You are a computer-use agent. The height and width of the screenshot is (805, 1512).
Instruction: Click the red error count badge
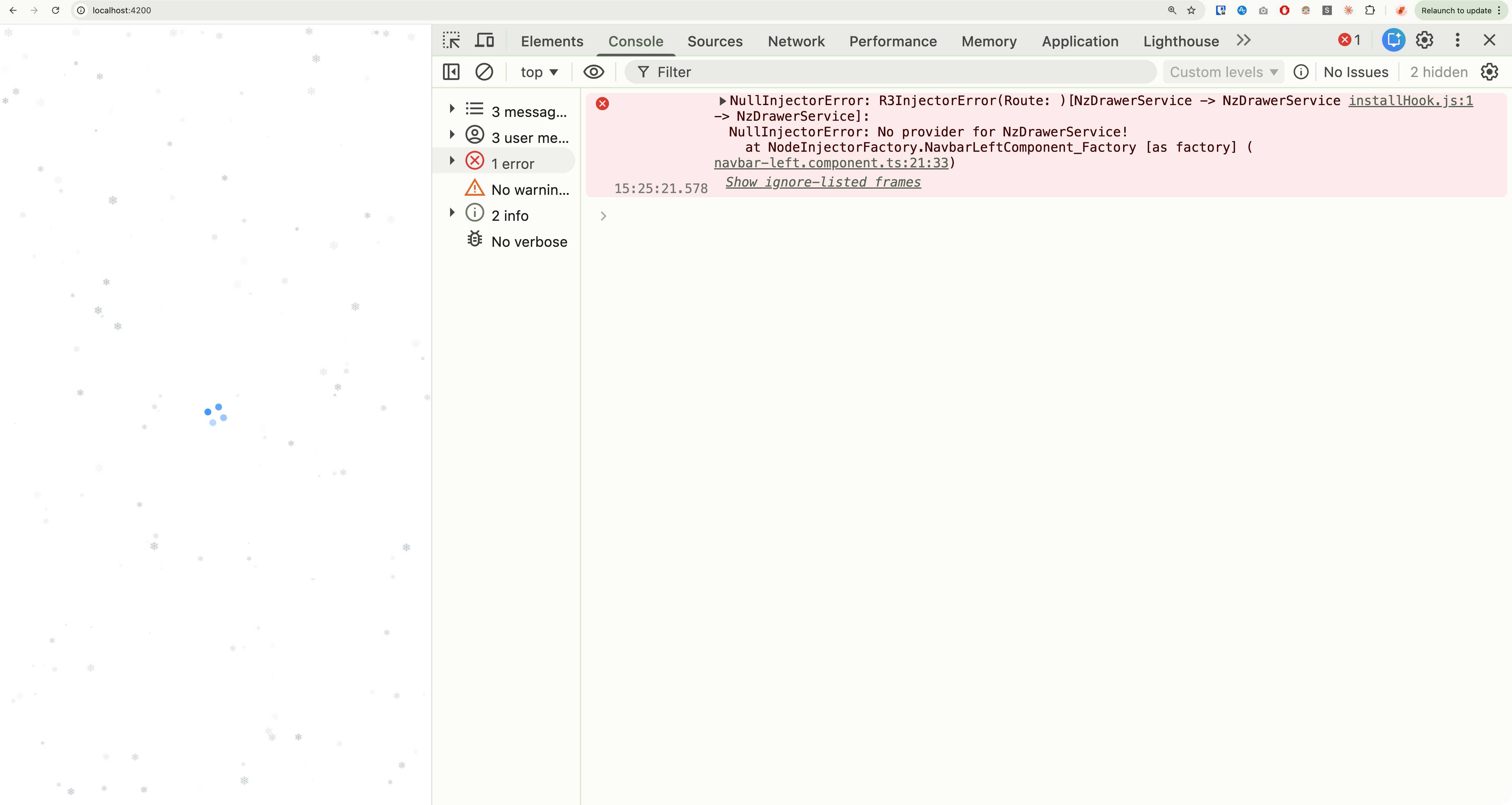coord(1349,40)
